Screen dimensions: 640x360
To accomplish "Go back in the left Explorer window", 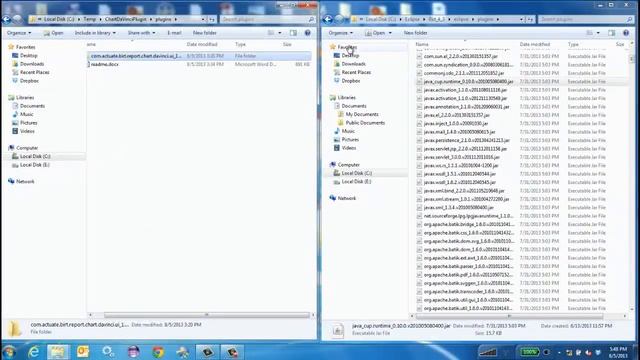I will [x=7, y=19].
